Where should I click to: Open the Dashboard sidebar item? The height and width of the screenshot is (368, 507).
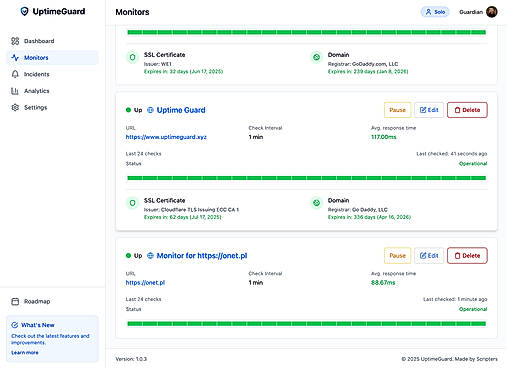click(x=53, y=41)
